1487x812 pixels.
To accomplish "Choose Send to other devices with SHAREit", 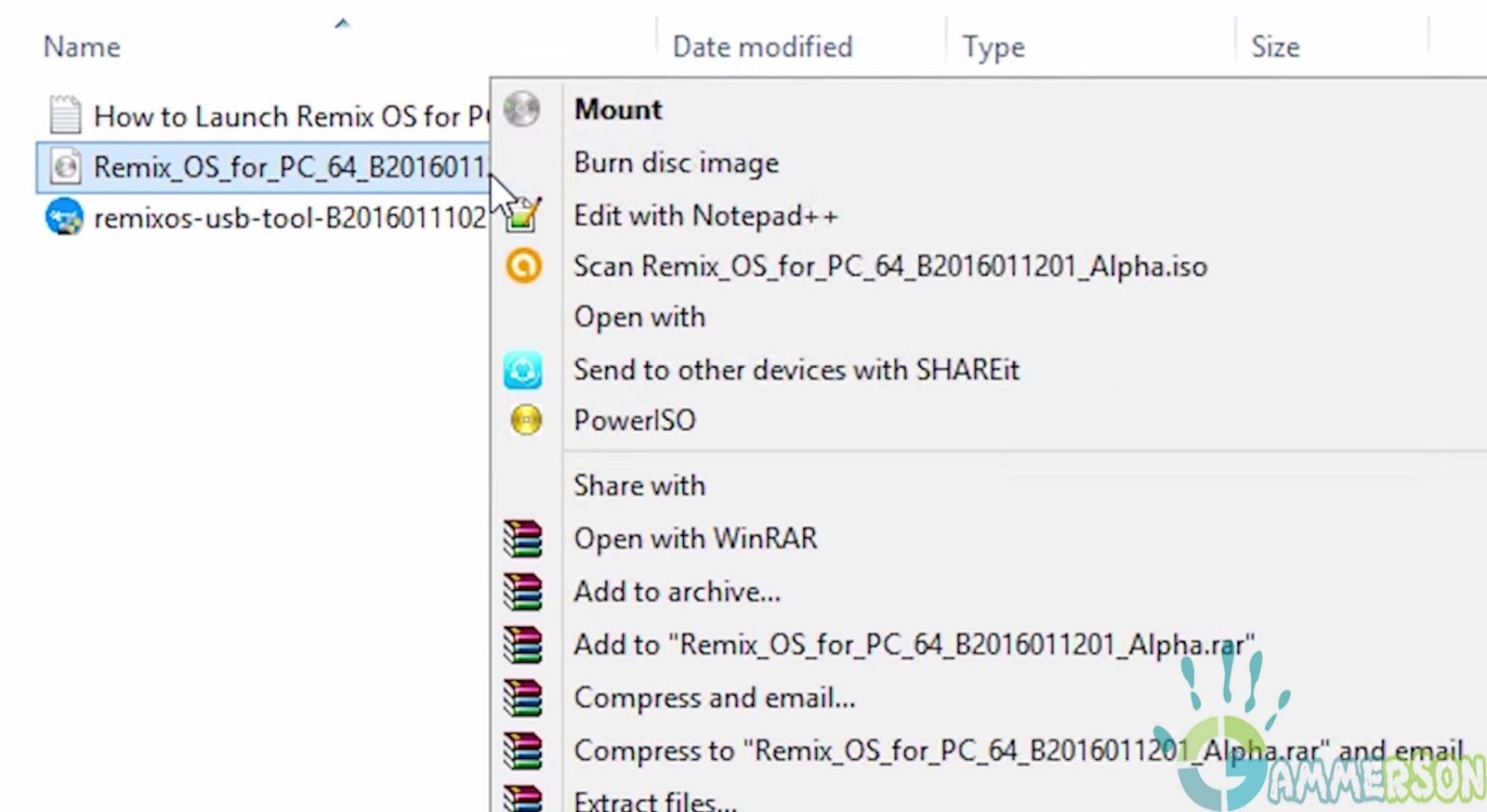I will click(796, 370).
